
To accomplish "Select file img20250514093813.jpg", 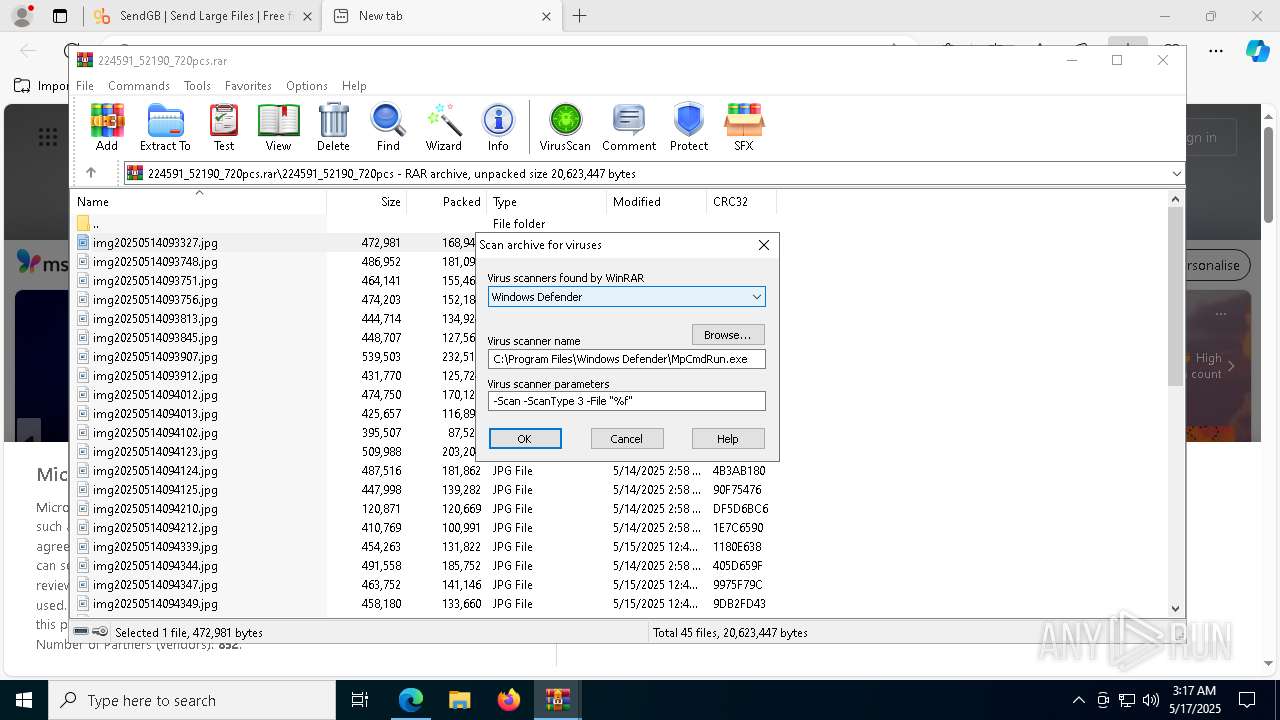I will click(155, 319).
